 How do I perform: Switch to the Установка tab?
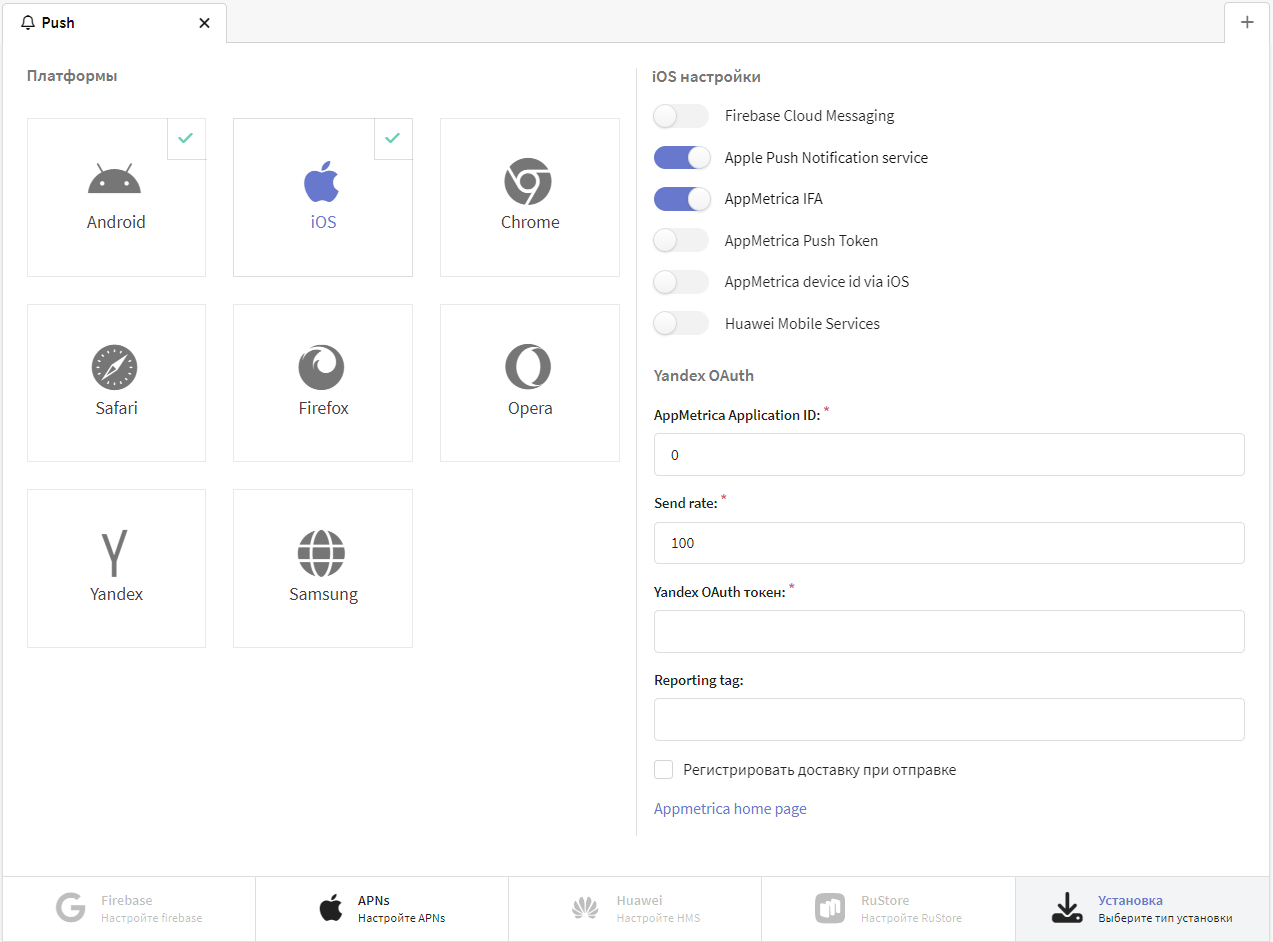coord(1142,909)
